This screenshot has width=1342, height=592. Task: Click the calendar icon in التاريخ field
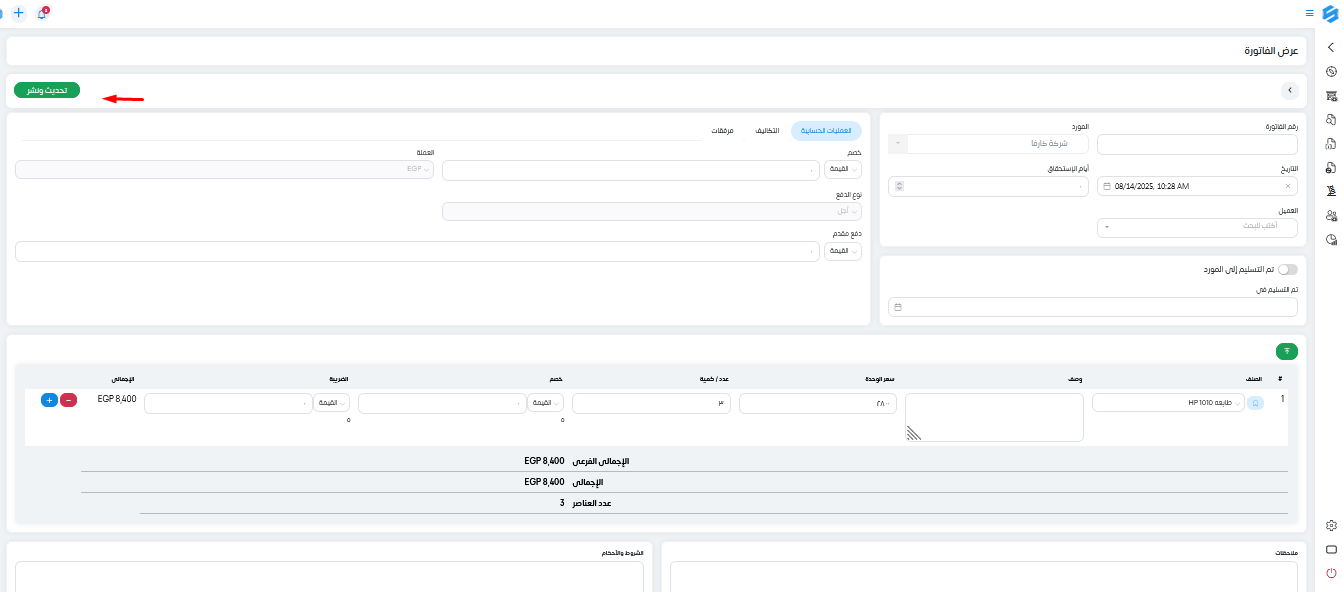pos(1107,186)
